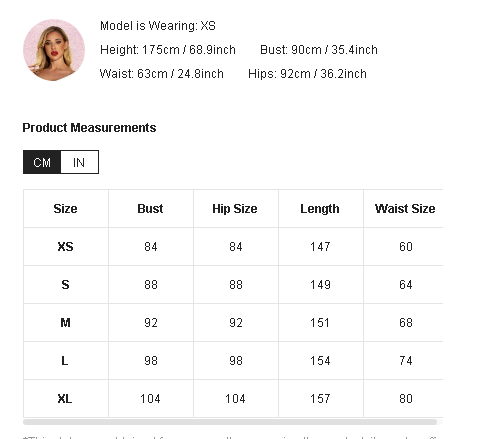Click the XS waist size value 60
The width and height of the screenshot is (481, 439).
point(406,247)
